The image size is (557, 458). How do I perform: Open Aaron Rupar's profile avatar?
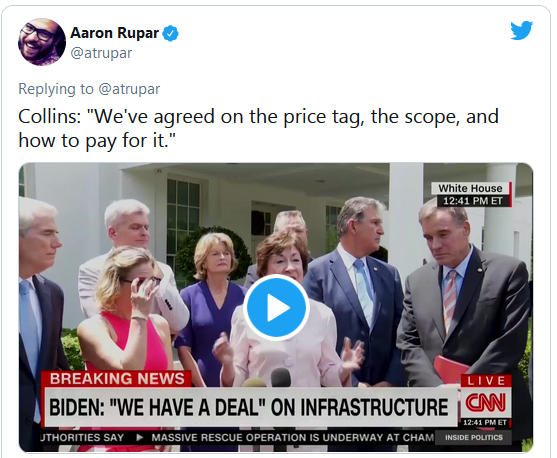pos(42,42)
